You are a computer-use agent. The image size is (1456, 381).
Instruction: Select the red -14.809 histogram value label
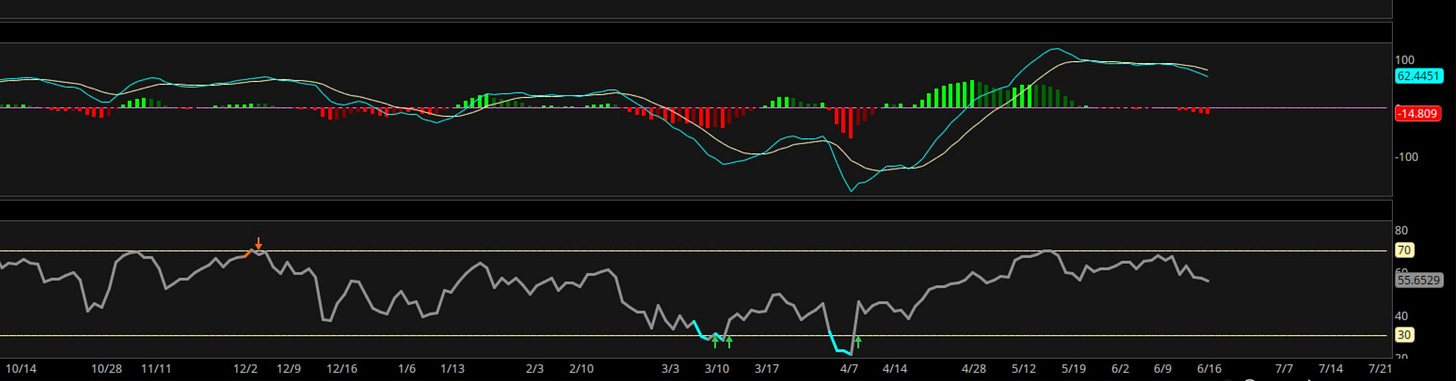pyautogui.click(x=1417, y=113)
